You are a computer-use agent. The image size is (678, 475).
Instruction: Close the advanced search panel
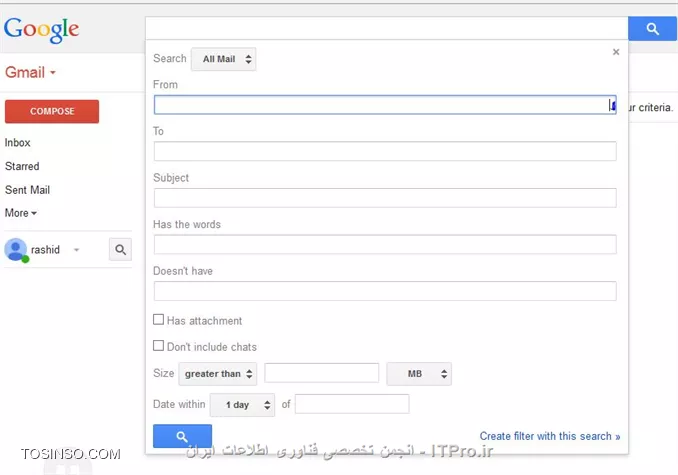[616, 52]
